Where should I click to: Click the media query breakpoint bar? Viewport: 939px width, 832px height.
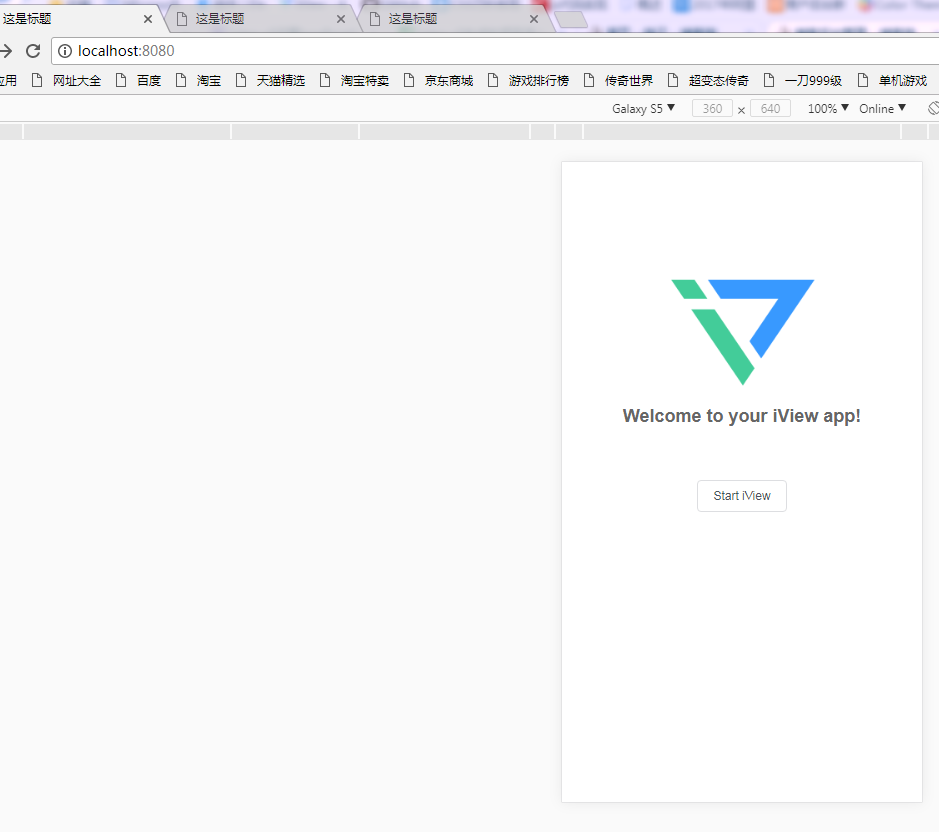coord(470,132)
